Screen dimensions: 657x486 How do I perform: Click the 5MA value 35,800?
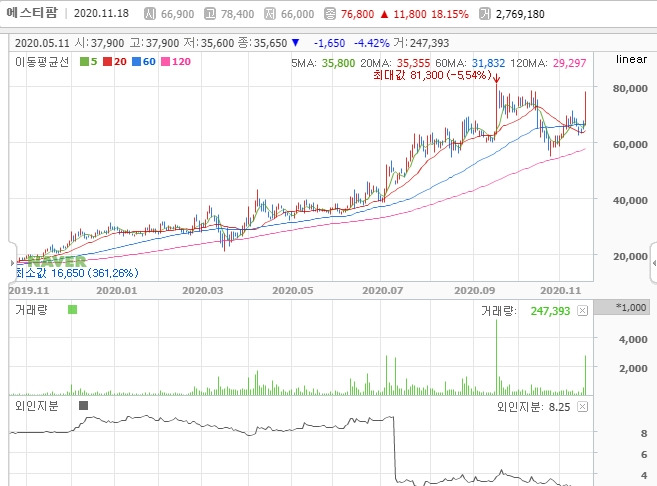tap(338, 63)
